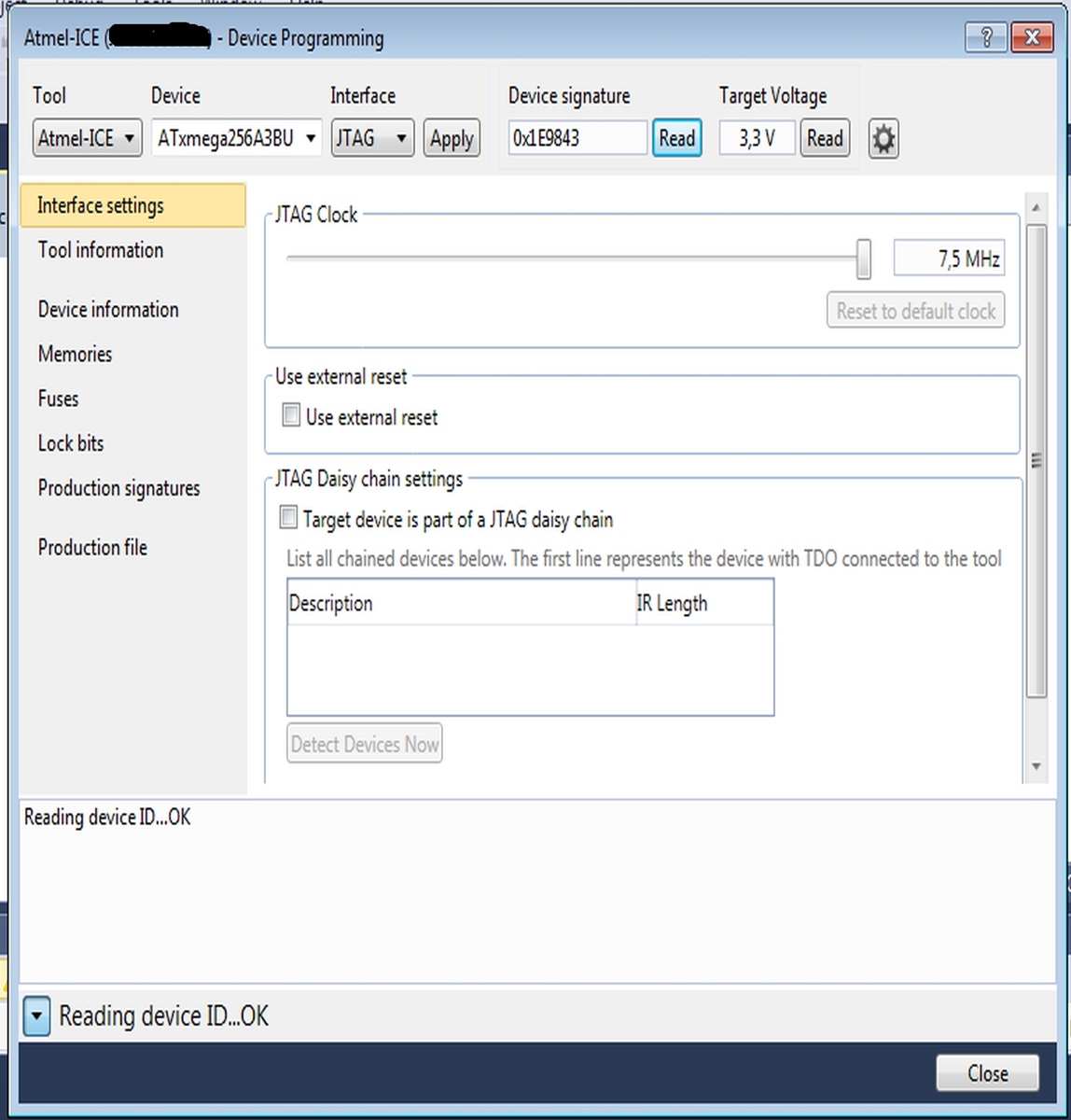The height and width of the screenshot is (1120, 1071).
Task: Open Production file section
Action: click(x=92, y=548)
